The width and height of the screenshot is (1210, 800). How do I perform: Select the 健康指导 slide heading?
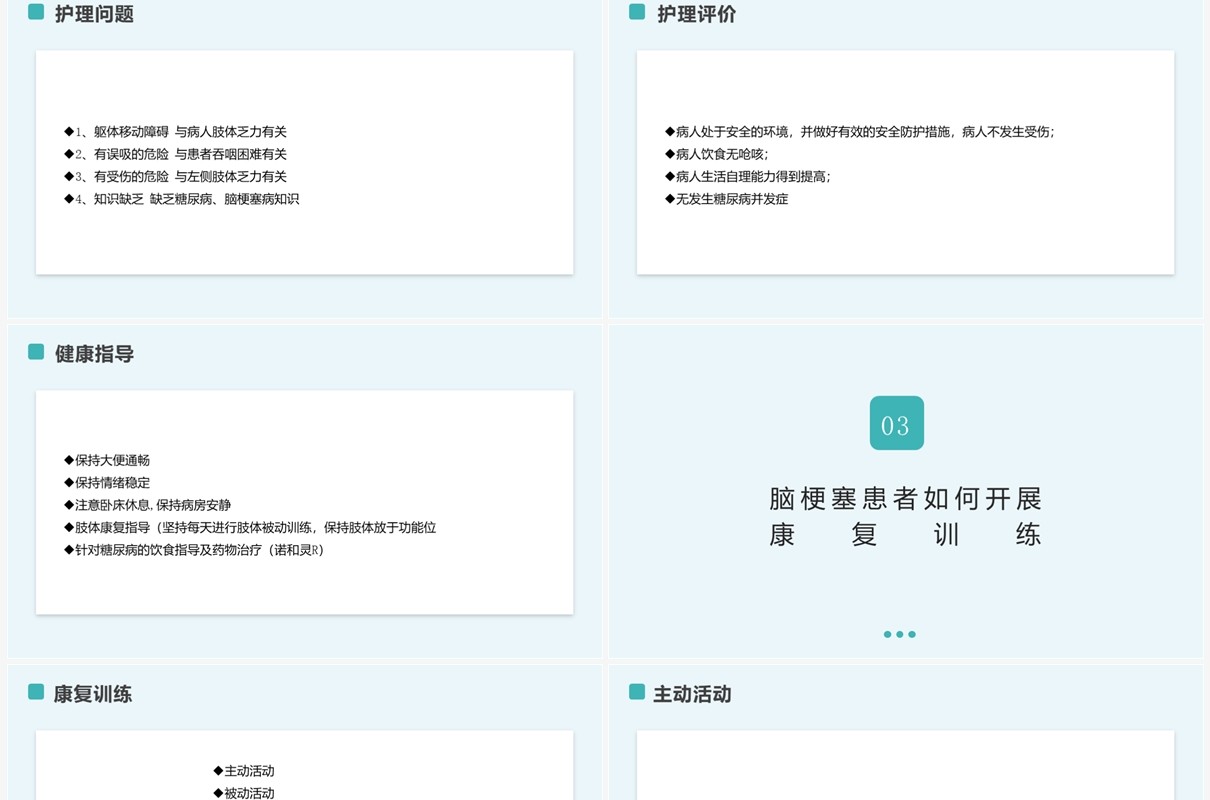[94, 354]
